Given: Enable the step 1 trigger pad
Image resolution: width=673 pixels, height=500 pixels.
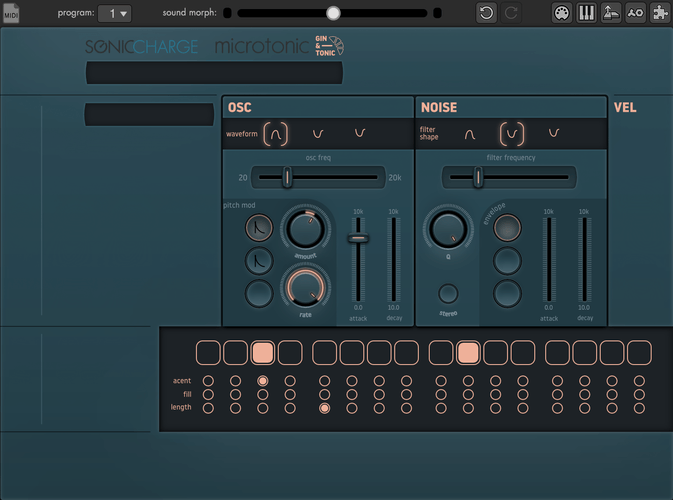Looking at the screenshot, I should click(x=208, y=353).
